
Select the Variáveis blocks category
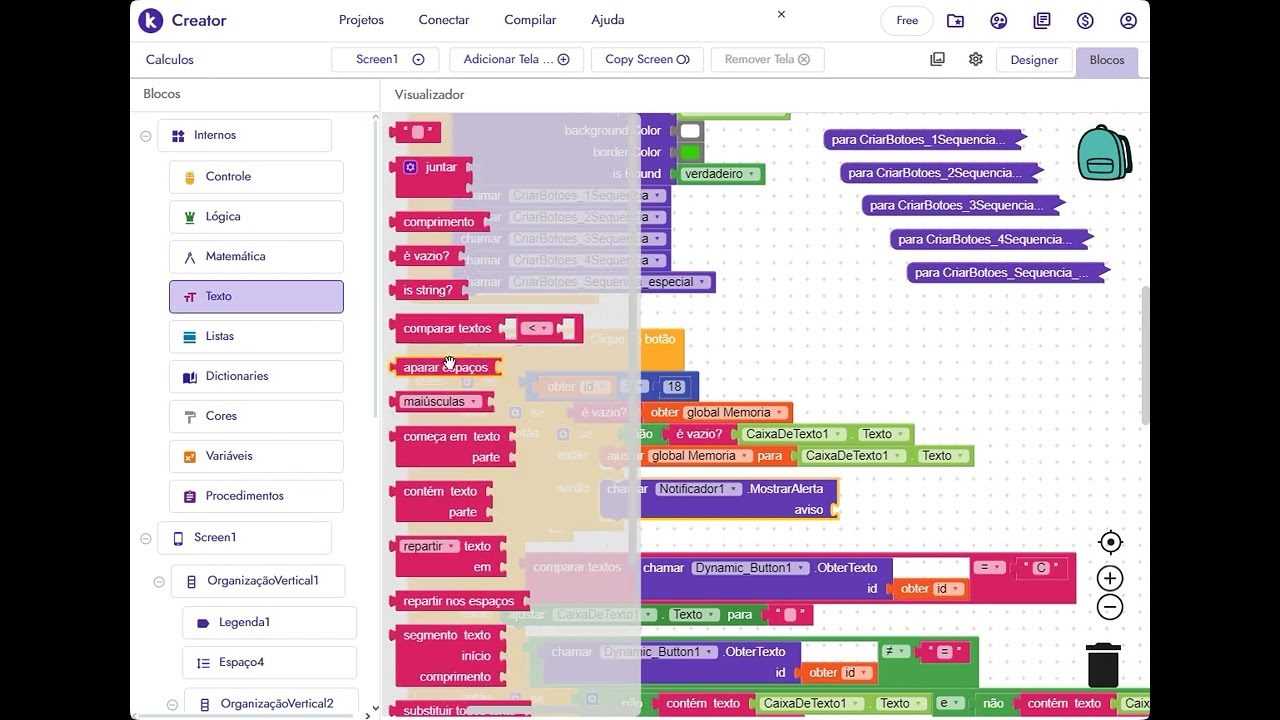pos(256,457)
